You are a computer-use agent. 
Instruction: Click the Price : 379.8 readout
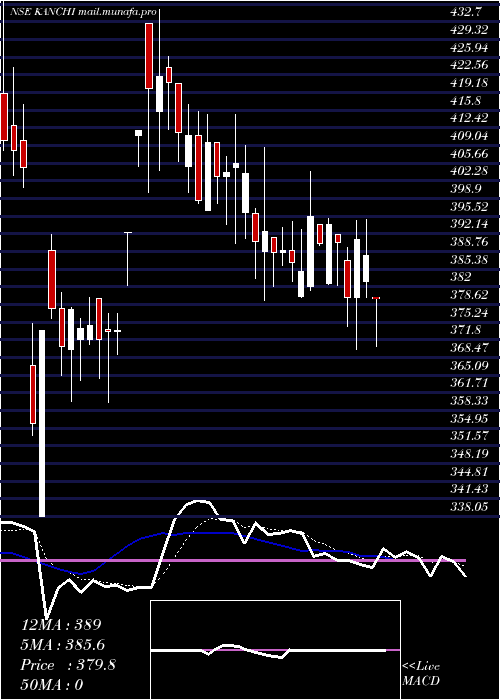point(68,665)
